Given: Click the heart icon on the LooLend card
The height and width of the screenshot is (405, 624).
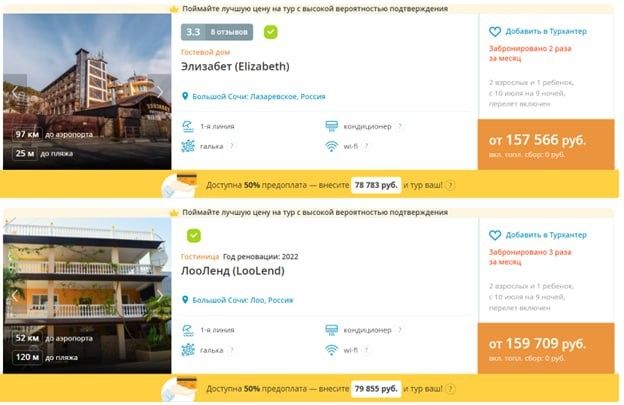Looking at the screenshot, I should [x=495, y=235].
